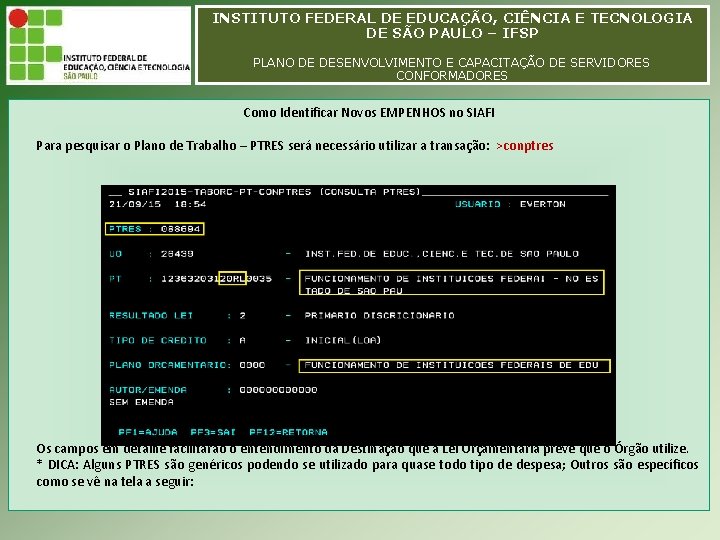Click the PRIMARIO DISCRICIONARIO value

(380, 315)
